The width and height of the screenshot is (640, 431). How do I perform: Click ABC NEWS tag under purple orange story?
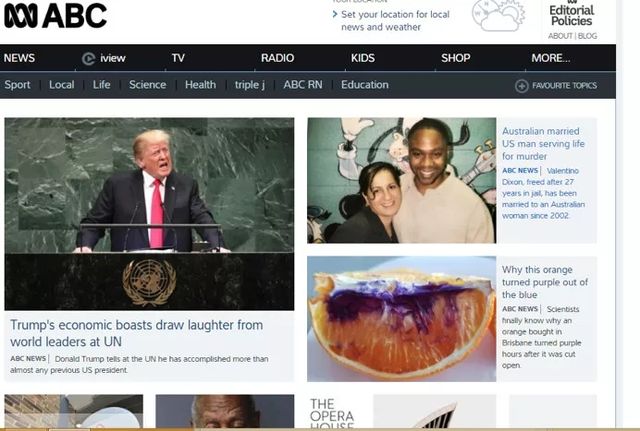point(520,310)
